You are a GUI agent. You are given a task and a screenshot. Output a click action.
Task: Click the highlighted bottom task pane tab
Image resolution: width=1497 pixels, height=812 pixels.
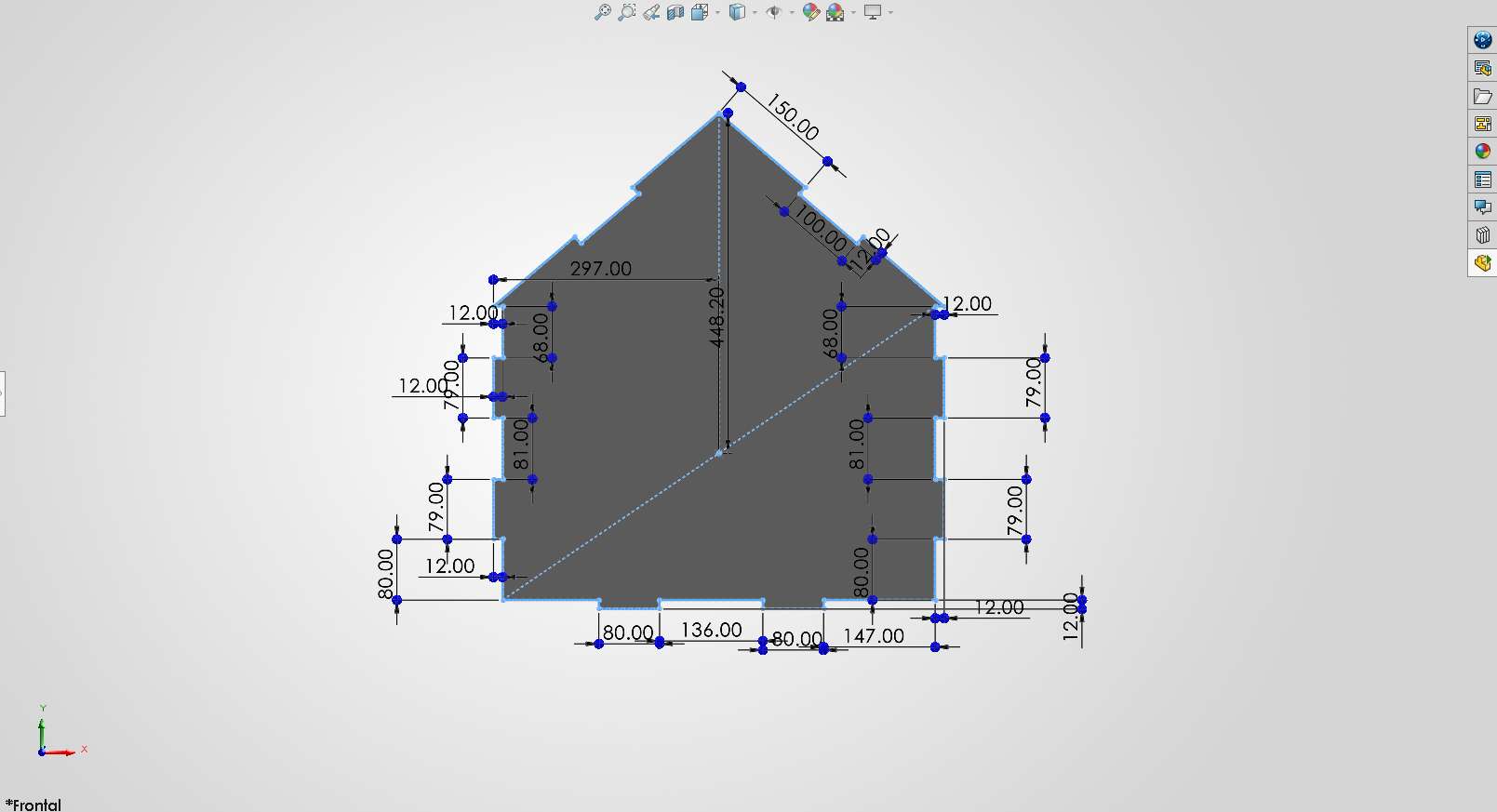1483,263
